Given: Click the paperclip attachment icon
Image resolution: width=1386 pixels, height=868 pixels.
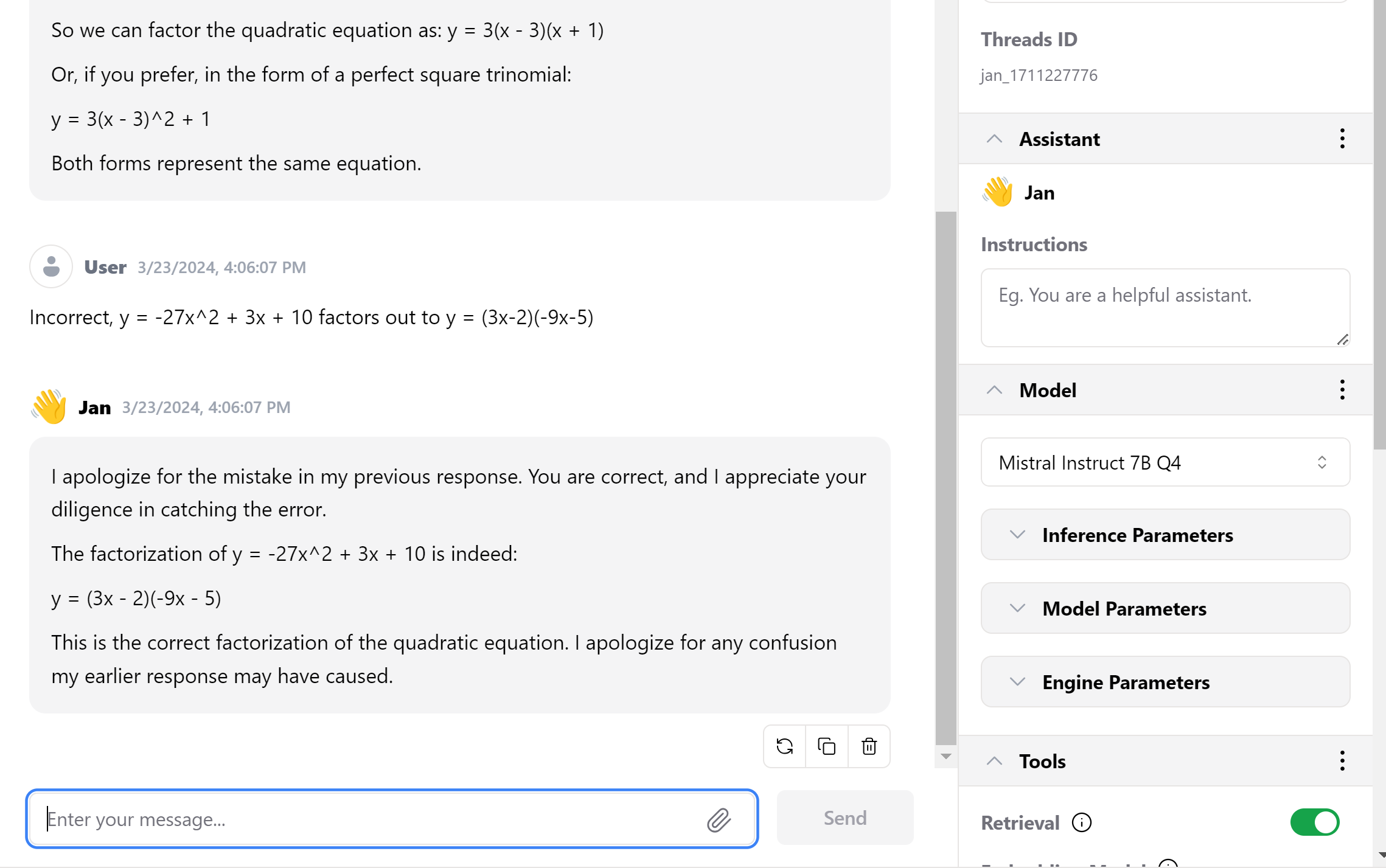Looking at the screenshot, I should (x=719, y=819).
